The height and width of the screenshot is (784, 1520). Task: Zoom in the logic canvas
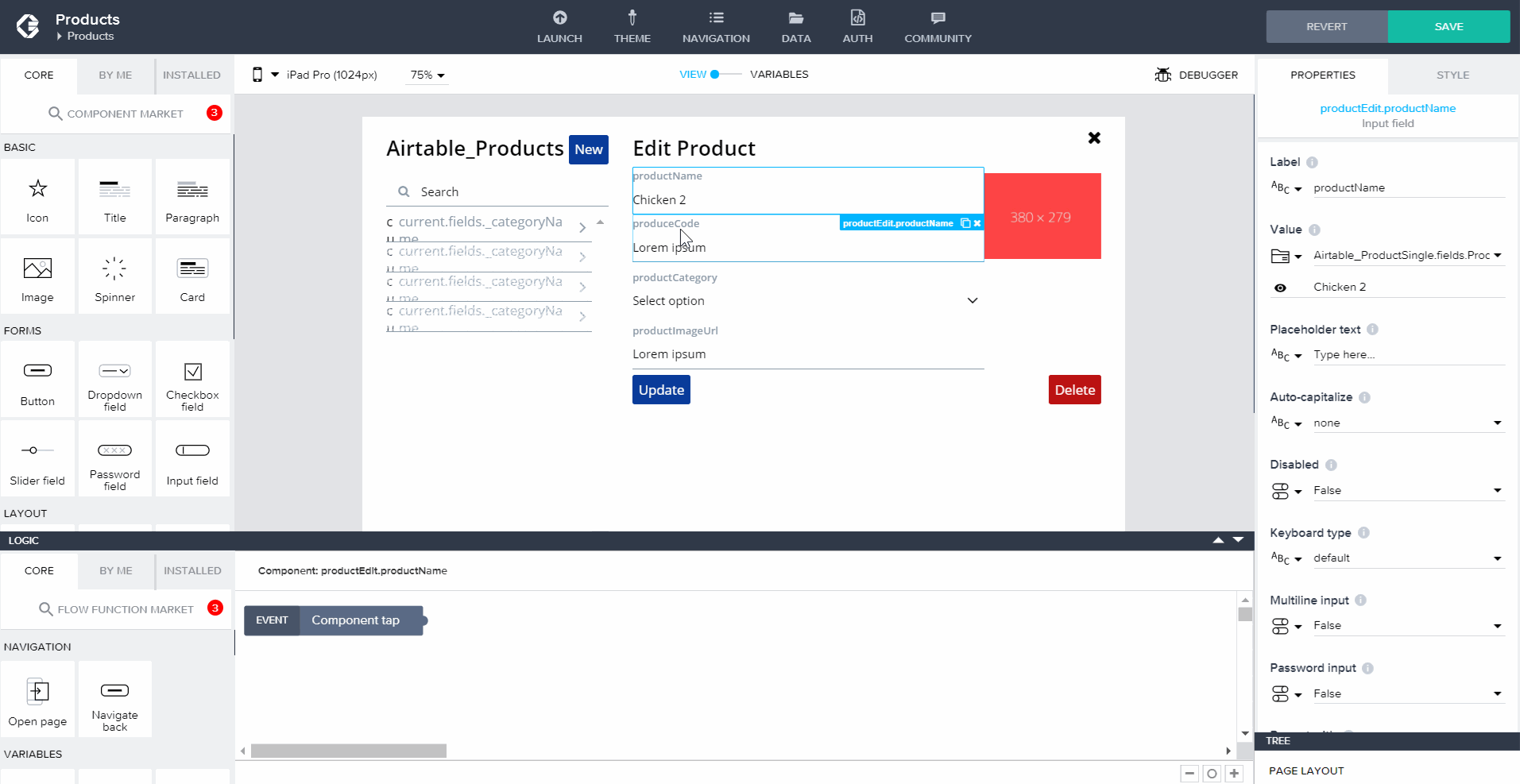point(1234,774)
